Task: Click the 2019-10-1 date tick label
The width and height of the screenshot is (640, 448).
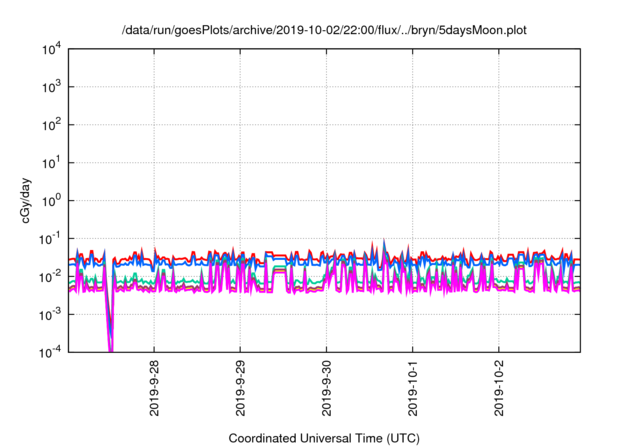Action: pos(413,388)
